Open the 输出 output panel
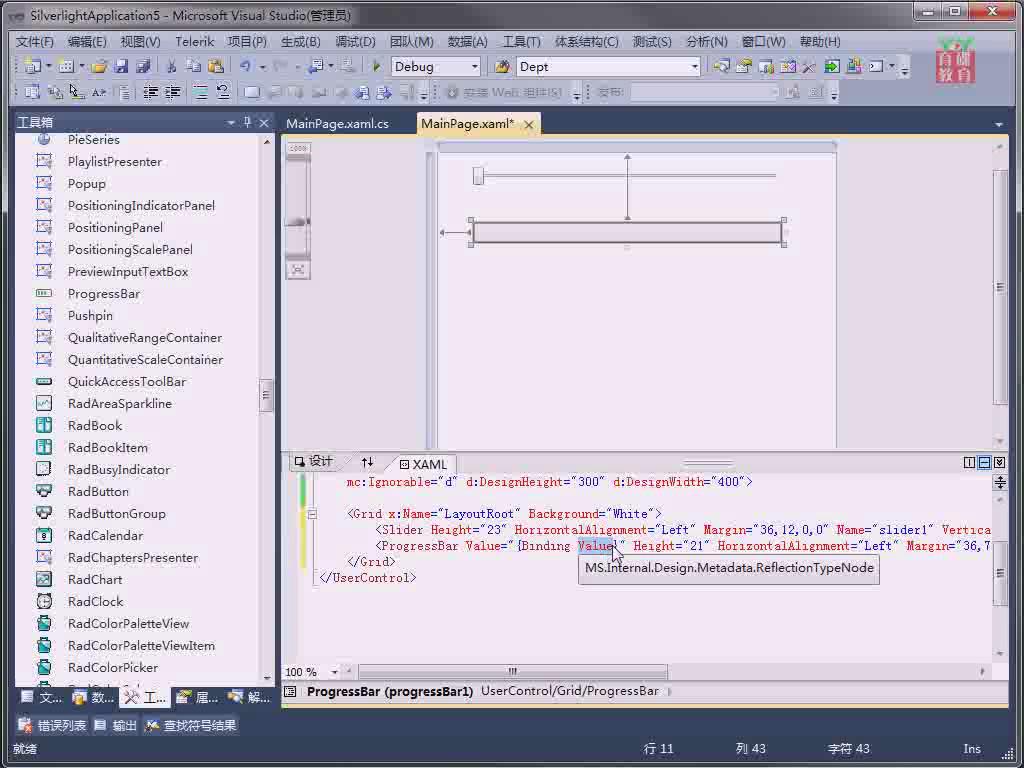This screenshot has width=1024, height=768. [x=116, y=726]
